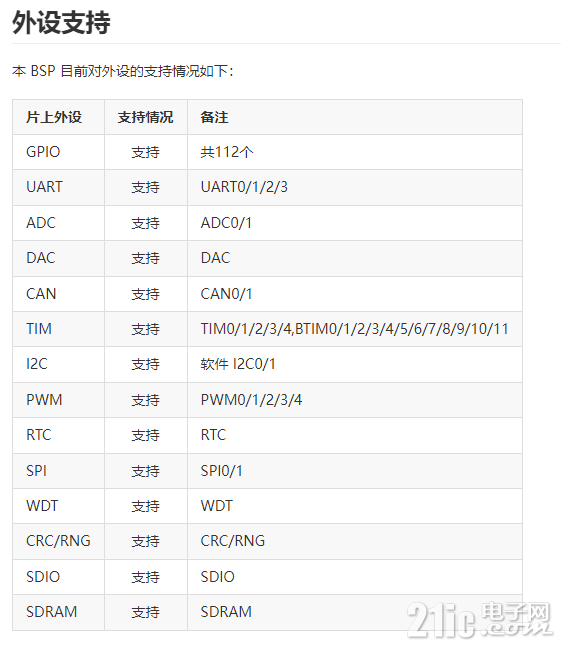Click the SDIO peripheral name cell
The height and width of the screenshot is (645, 561).
[x=58, y=577]
